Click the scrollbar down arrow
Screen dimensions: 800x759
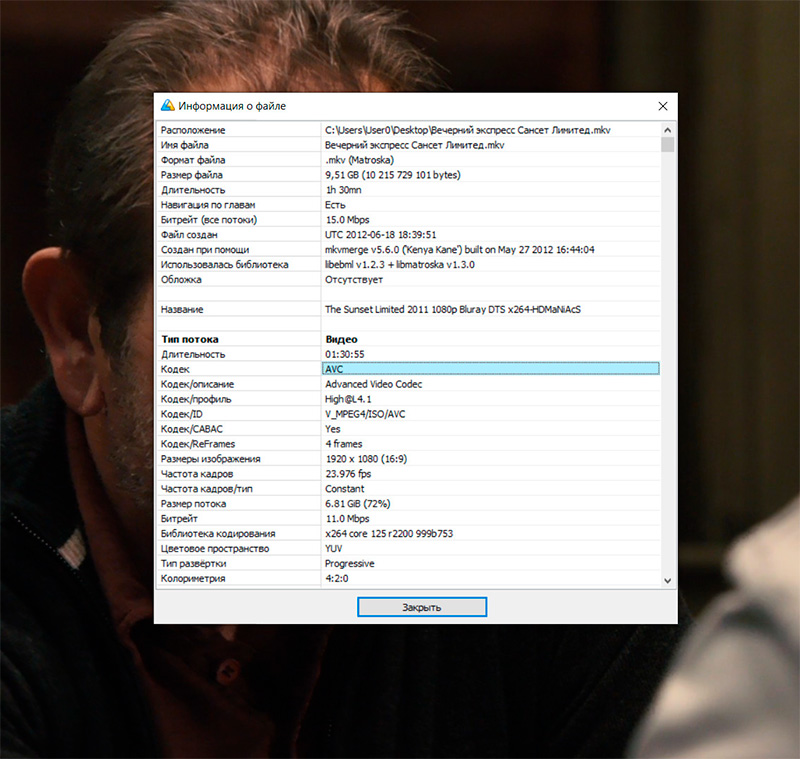pos(667,579)
